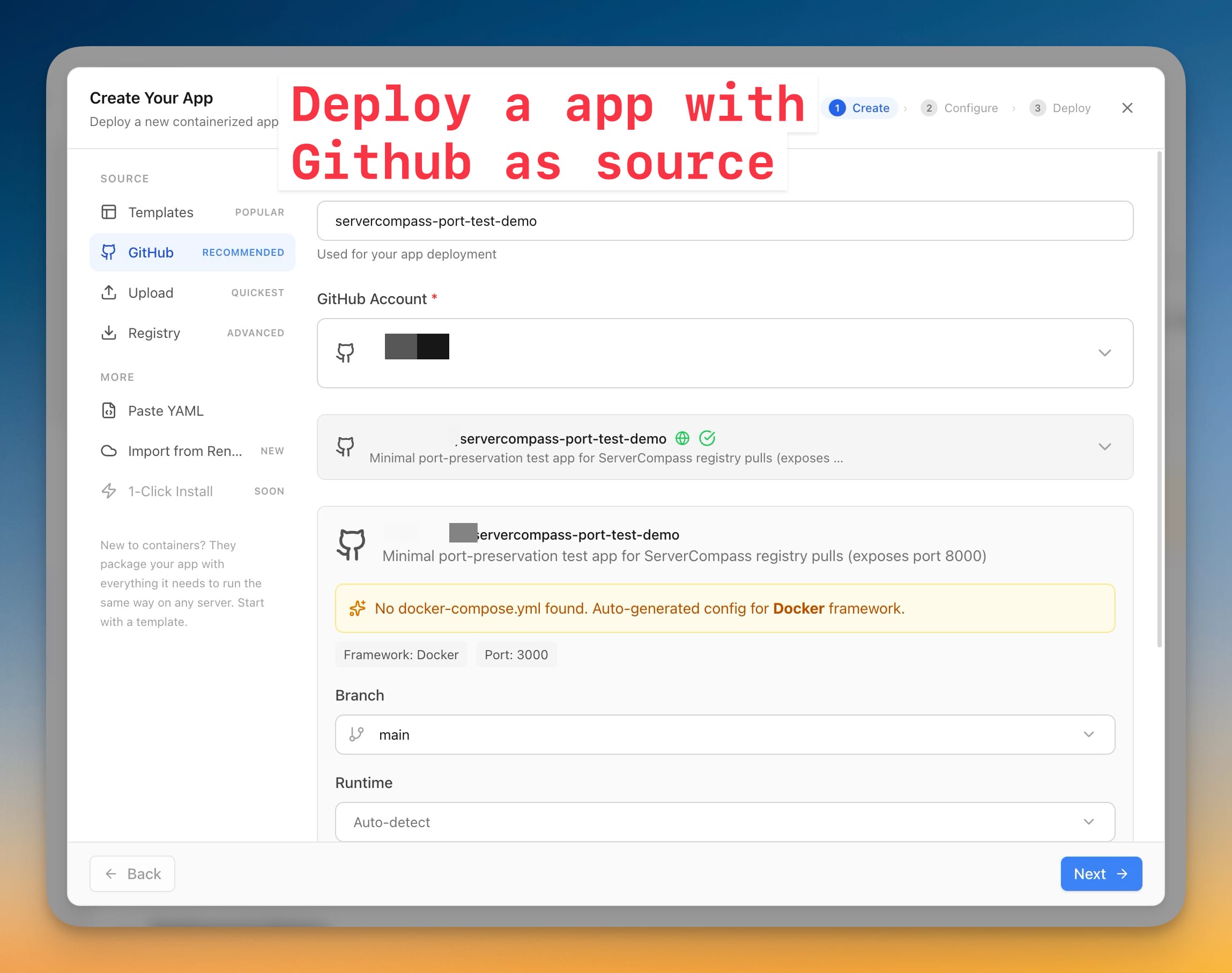Screen dimensions: 1232x973
Task: Open the Runtime Auto-detect dropdown
Action: point(725,821)
